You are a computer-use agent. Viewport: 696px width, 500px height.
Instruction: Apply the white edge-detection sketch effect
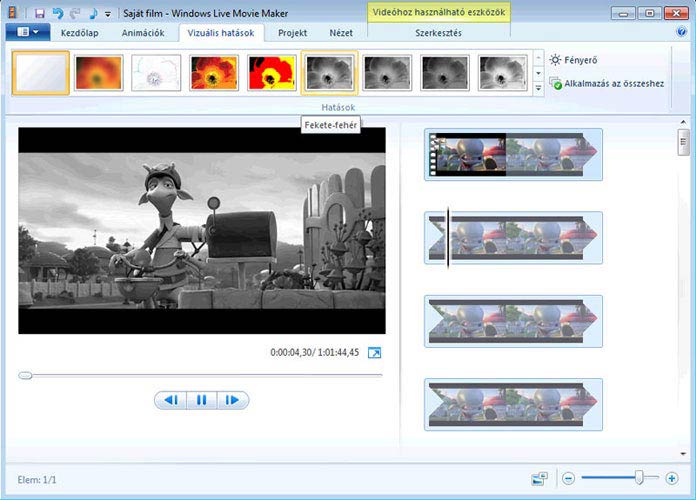[156, 73]
